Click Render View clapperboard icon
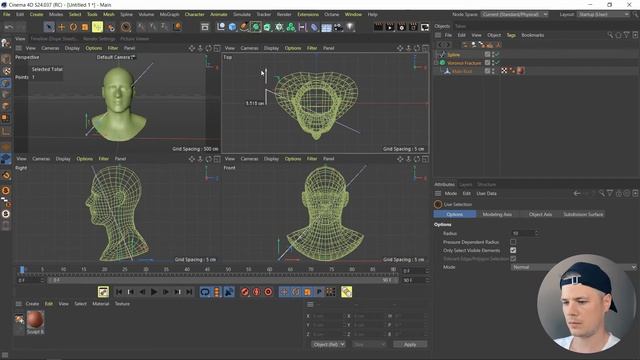This screenshot has height=360, width=640. [378, 27]
